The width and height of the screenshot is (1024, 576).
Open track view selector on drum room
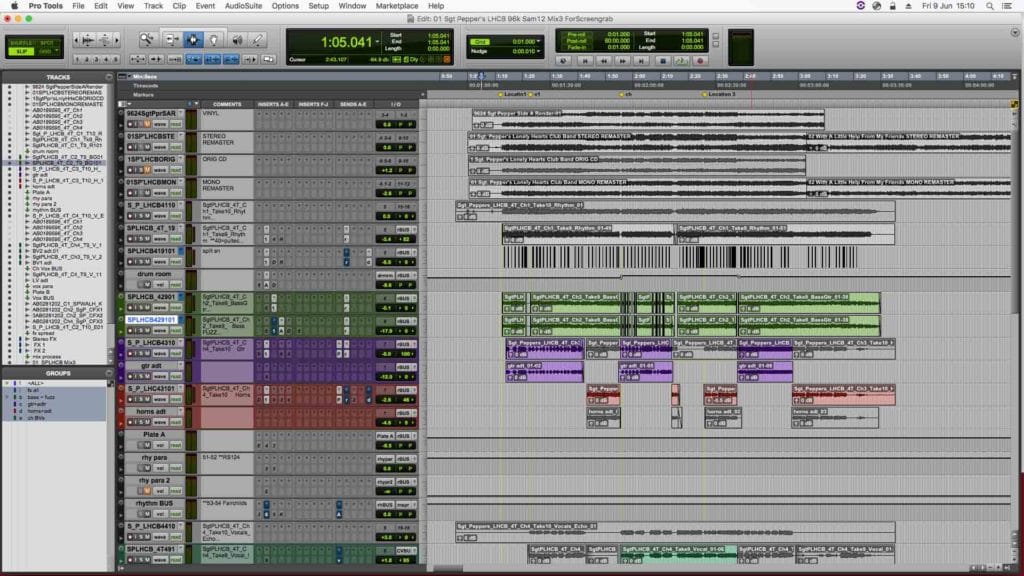160,285
